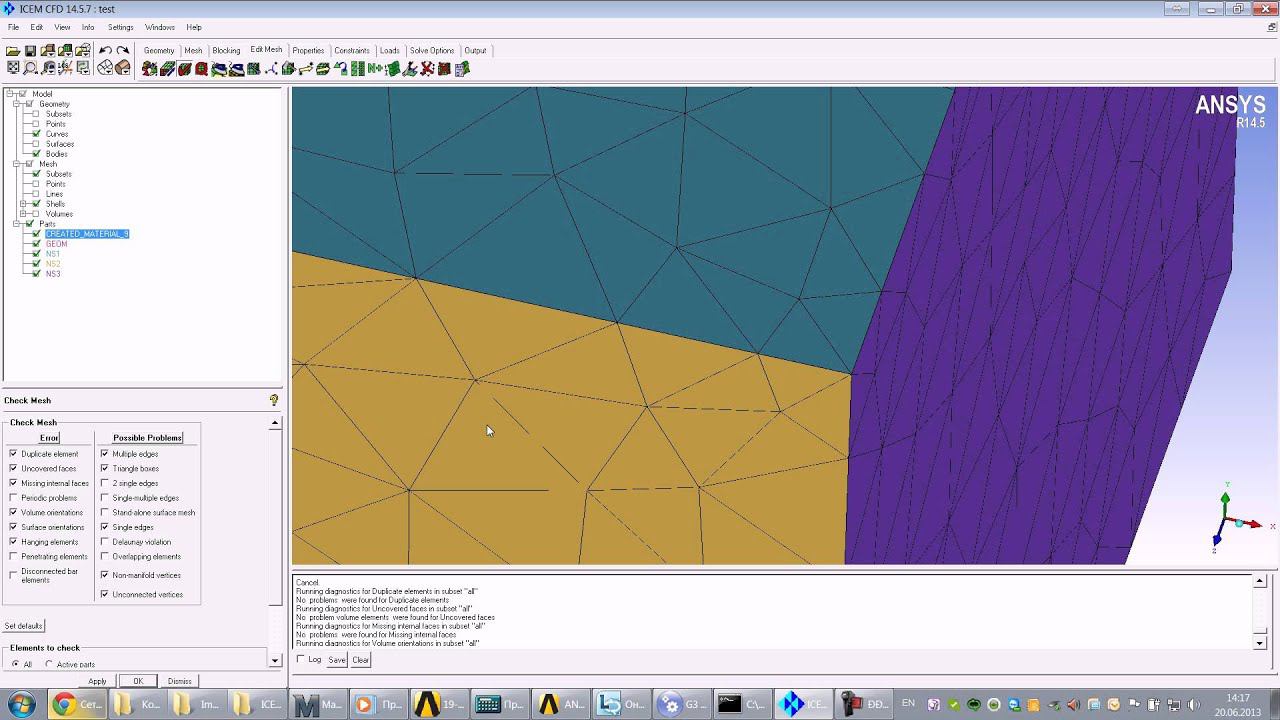Screen dimensions: 1280x720
Task: Toggle visibility of the NS2 part
Action: tap(37, 264)
